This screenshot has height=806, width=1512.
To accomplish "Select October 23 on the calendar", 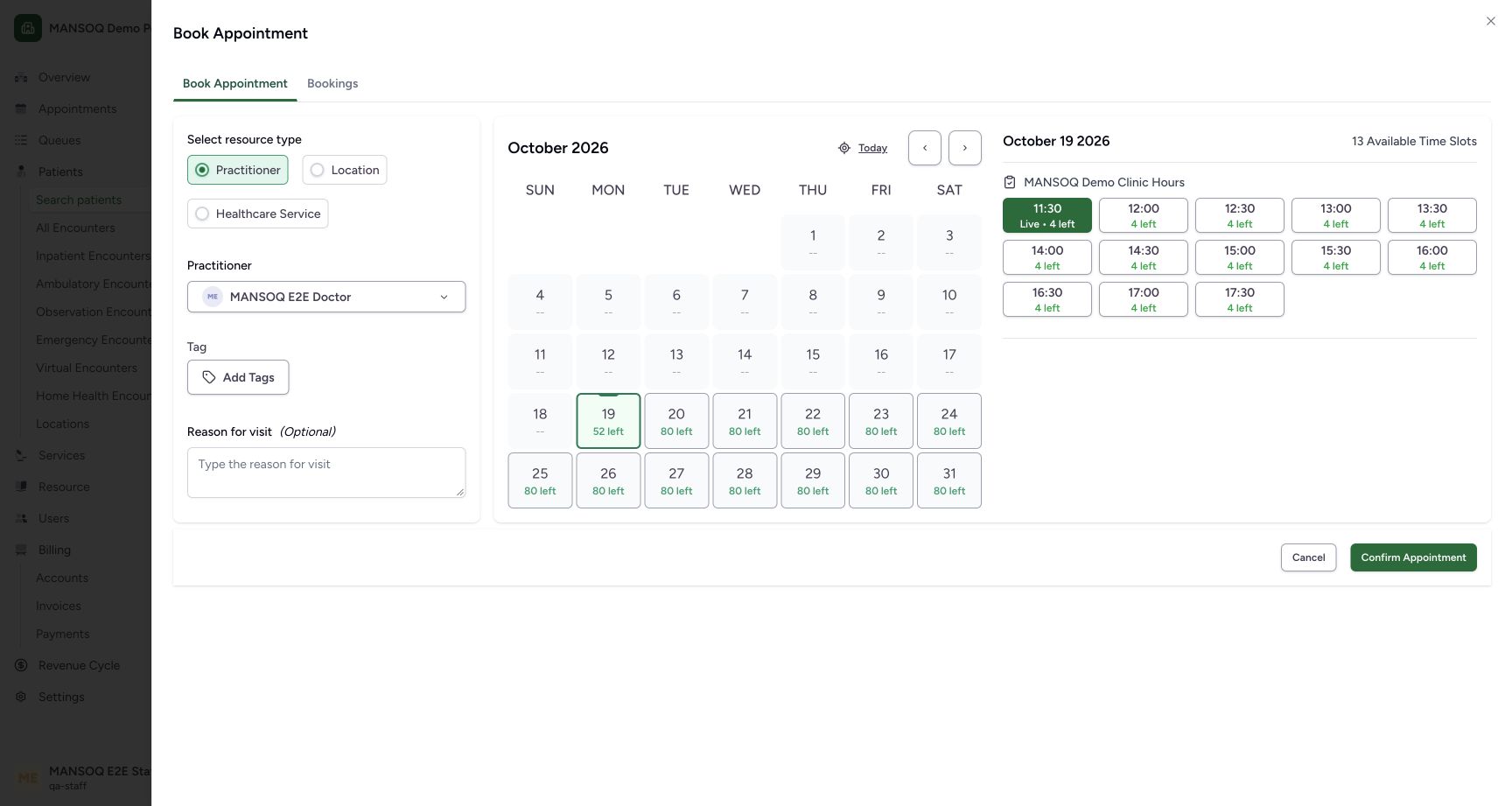I will 881,421.
